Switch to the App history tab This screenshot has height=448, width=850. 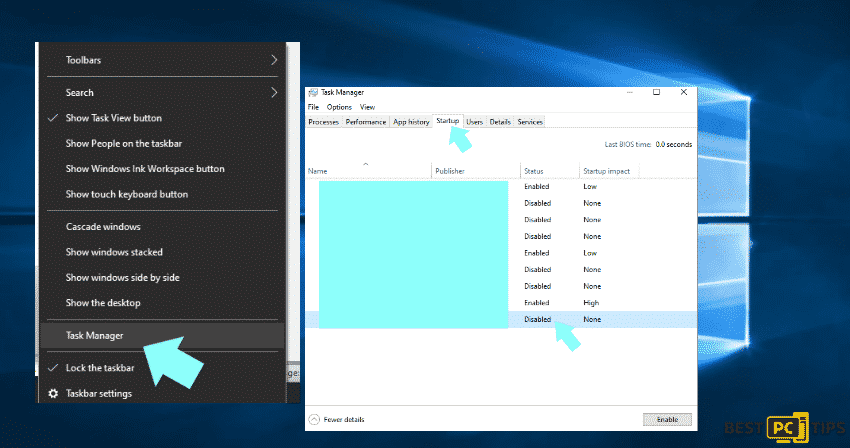[411, 122]
